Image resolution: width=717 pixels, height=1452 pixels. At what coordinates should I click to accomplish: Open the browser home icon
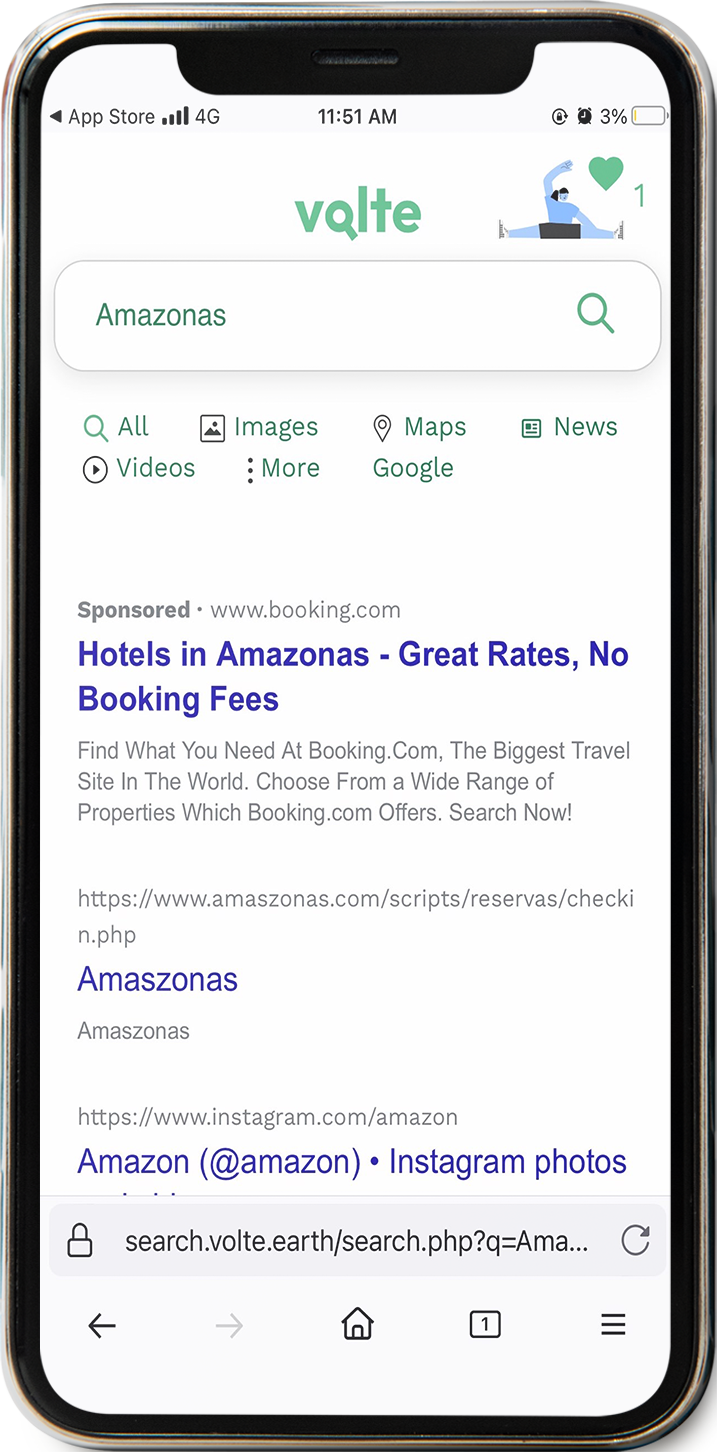(357, 1324)
